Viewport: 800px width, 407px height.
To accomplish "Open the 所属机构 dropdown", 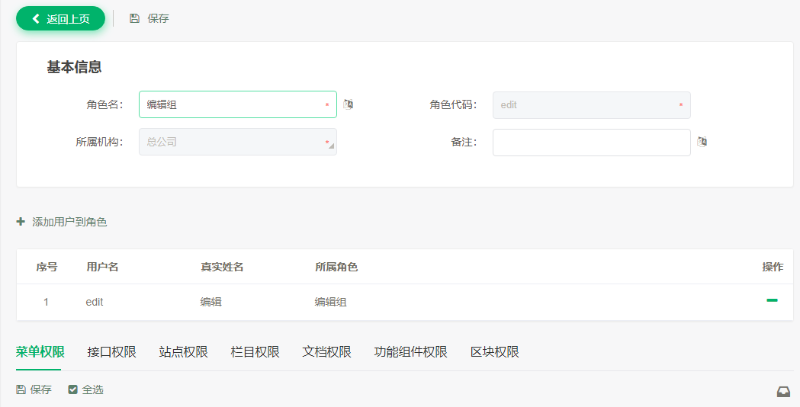I will click(x=237, y=142).
